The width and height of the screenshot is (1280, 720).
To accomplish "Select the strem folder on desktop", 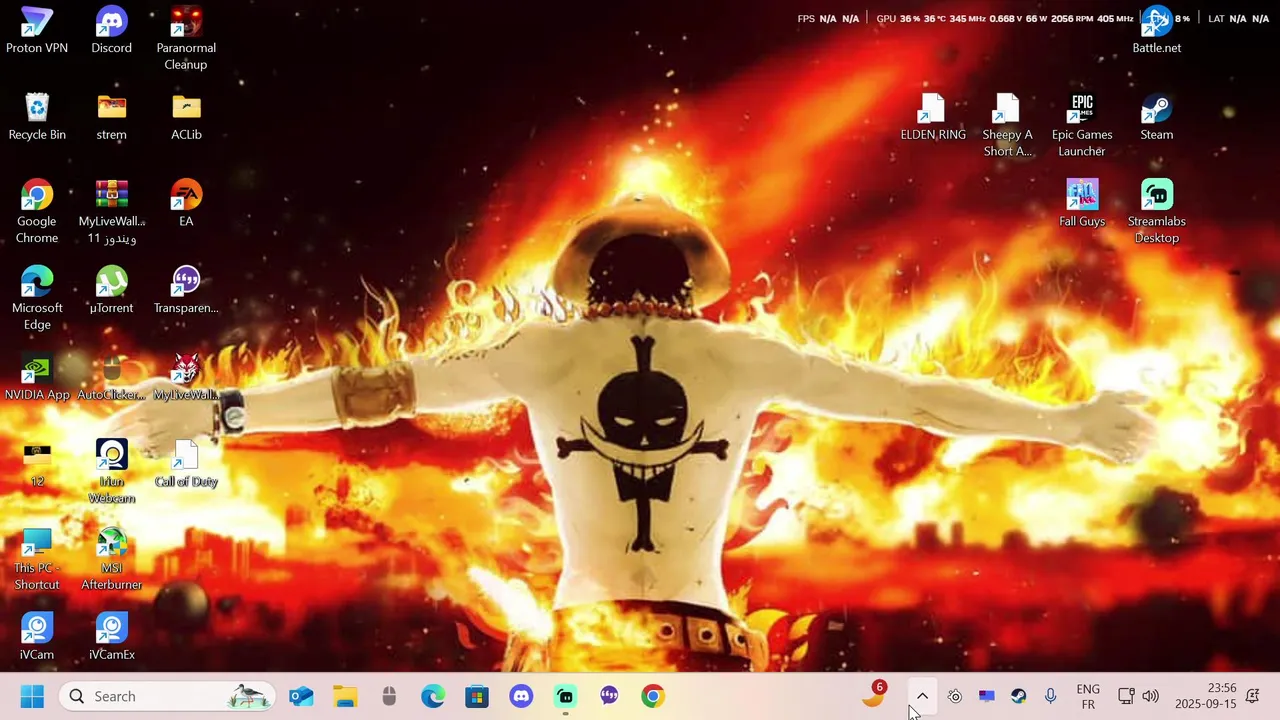I will tap(111, 117).
